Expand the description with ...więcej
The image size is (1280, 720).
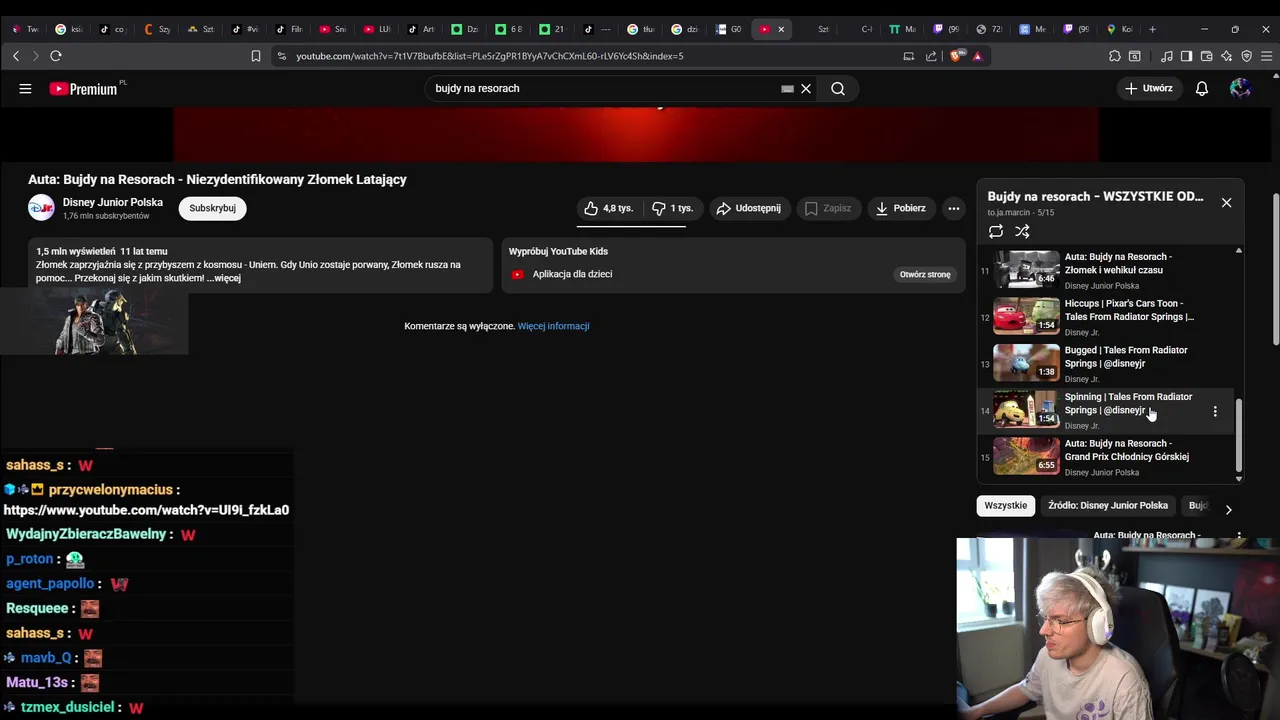(224, 278)
